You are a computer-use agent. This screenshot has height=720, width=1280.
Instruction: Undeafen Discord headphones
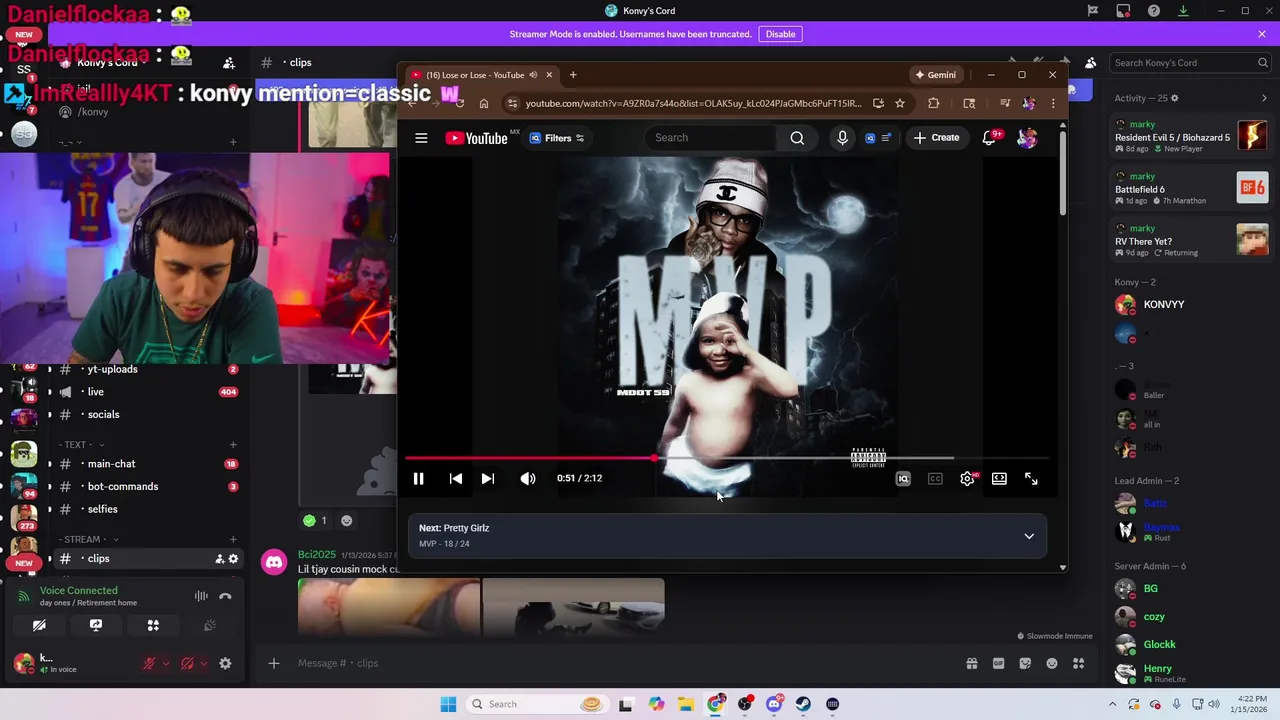pos(187,663)
